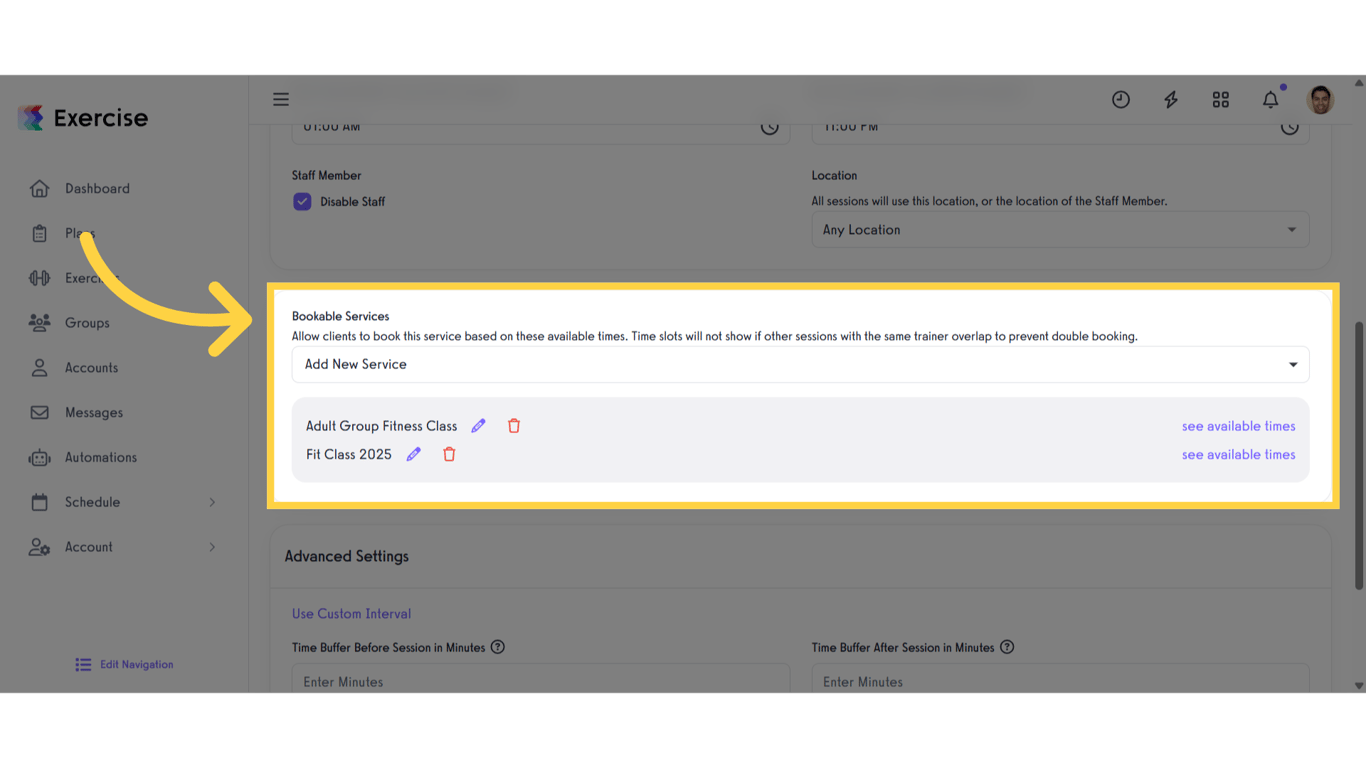Click the clock history icon in the header
Screen dimensions: 1366x768
coord(1120,99)
